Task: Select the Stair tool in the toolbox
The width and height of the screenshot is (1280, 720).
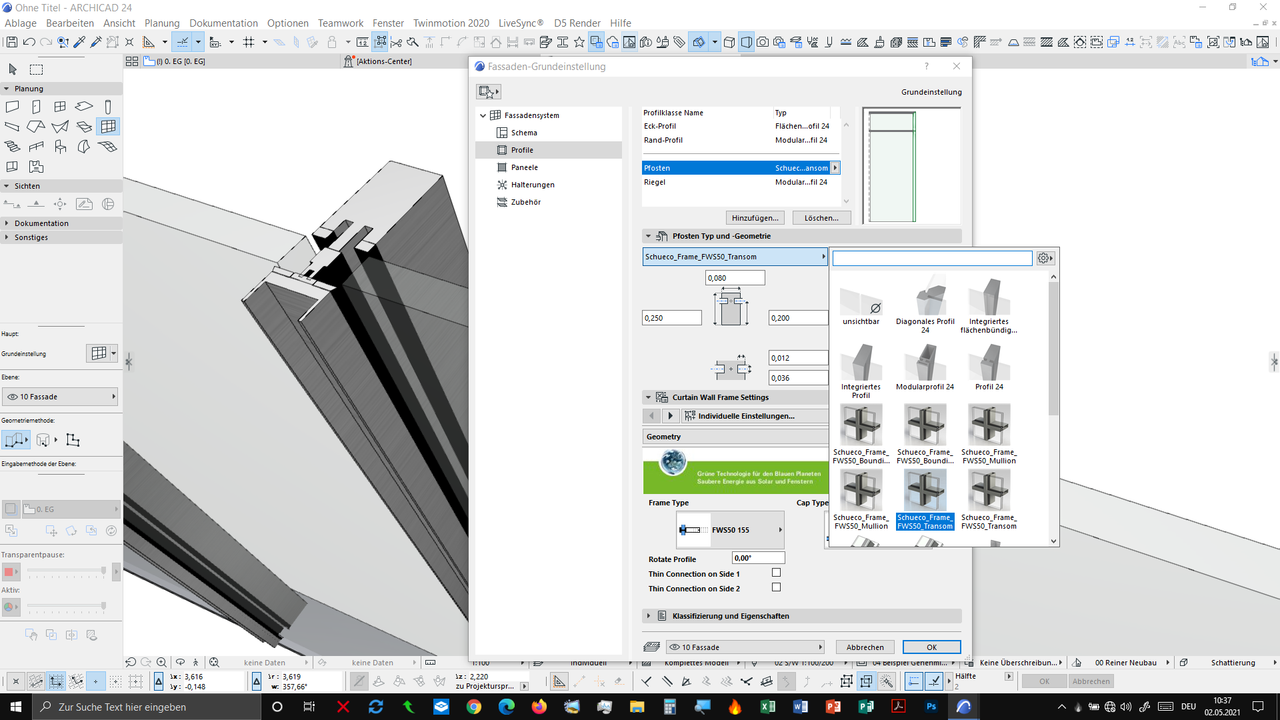Action: pos(12,147)
